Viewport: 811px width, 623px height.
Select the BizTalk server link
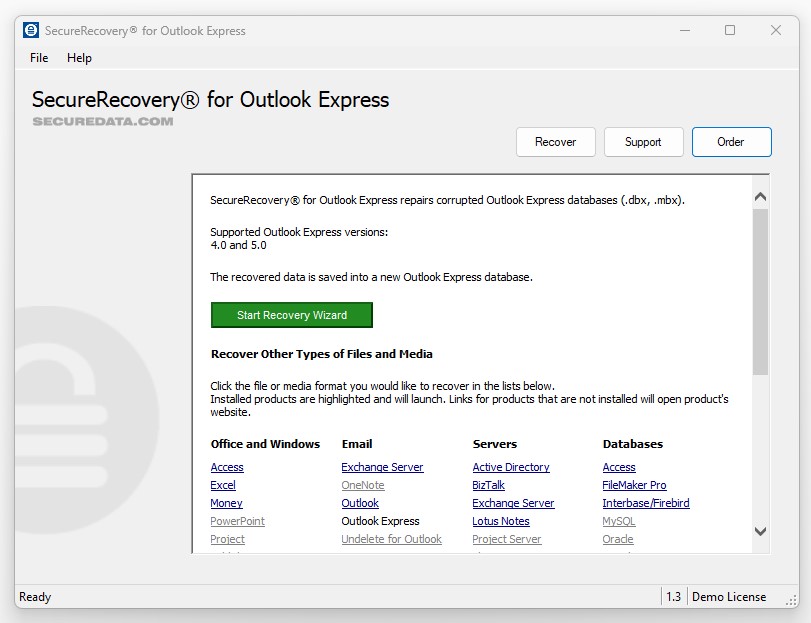[489, 485]
